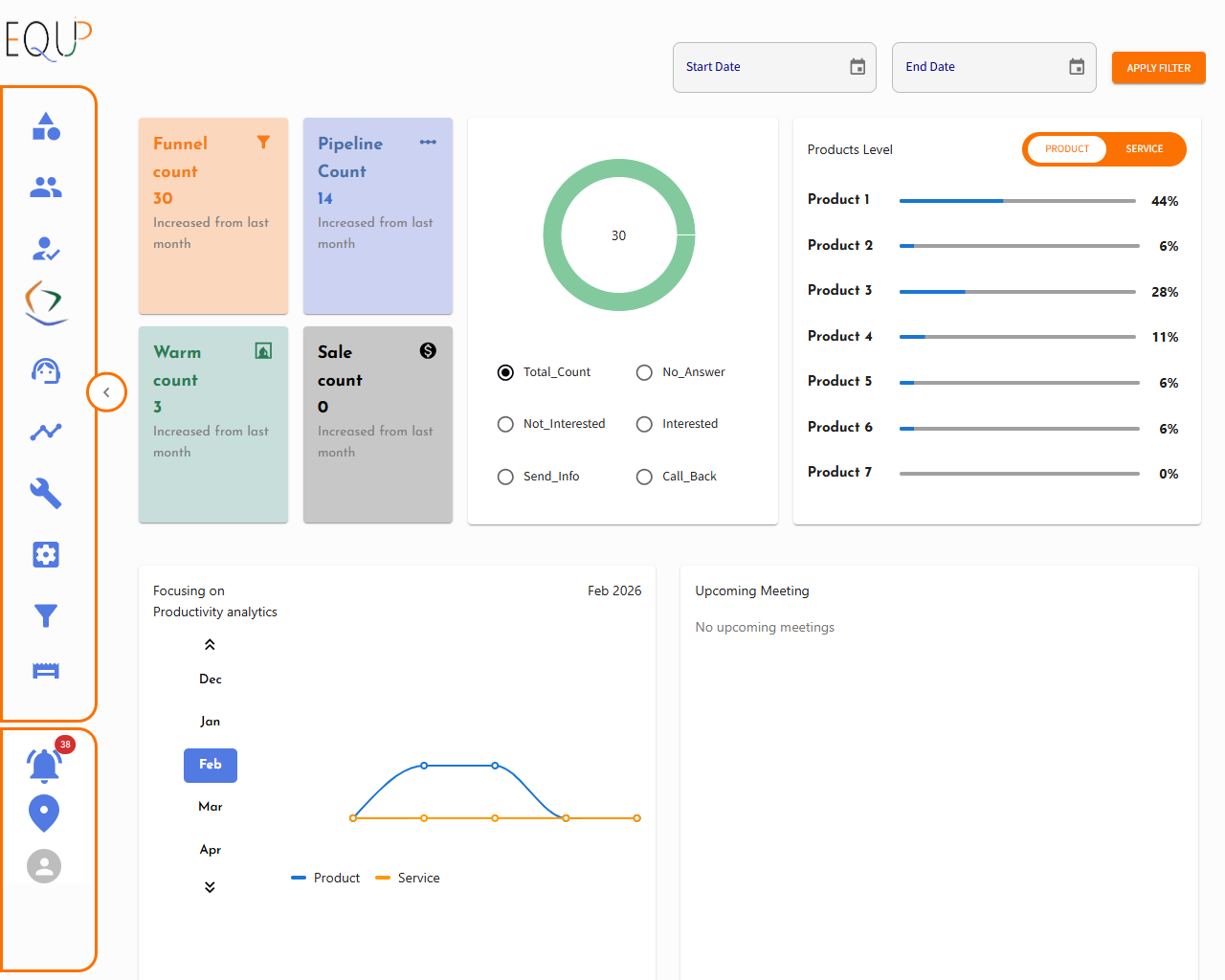Viewport: 1225px width, 980px height.
Task: Select Mar in the month list
Action: pos(211,807)
